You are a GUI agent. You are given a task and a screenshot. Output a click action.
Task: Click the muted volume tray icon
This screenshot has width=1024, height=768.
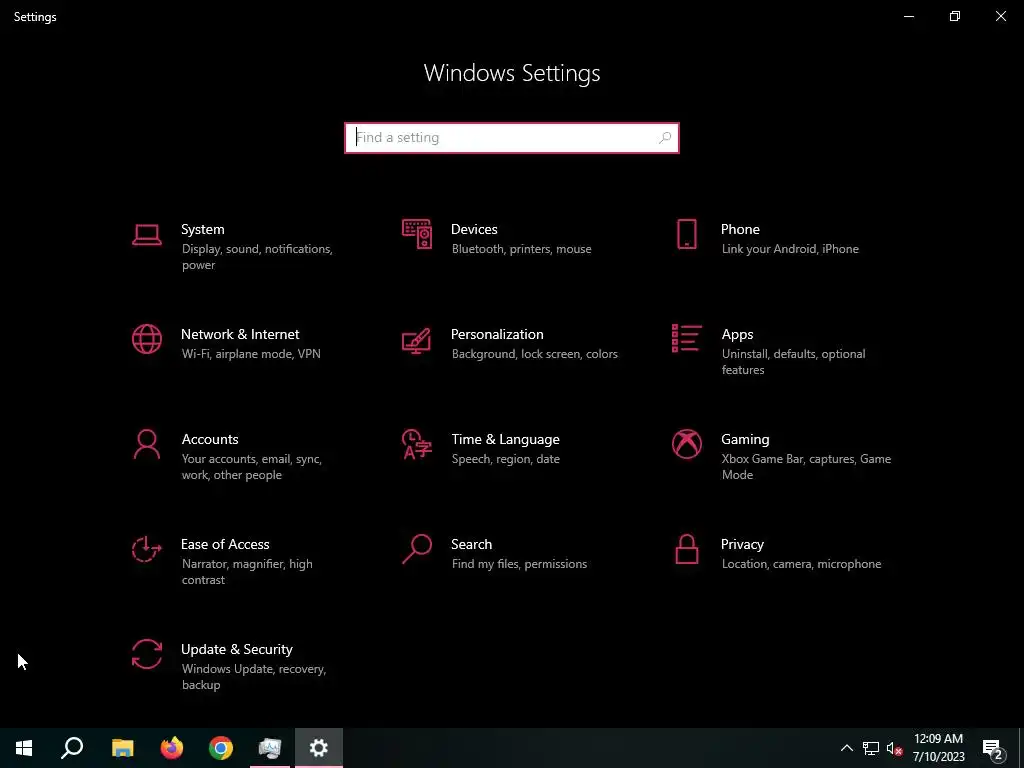point(894,748)
